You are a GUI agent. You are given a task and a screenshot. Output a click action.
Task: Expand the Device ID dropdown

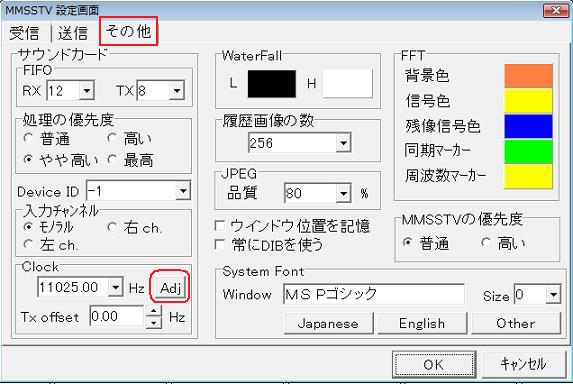click(x=183, y=191)
